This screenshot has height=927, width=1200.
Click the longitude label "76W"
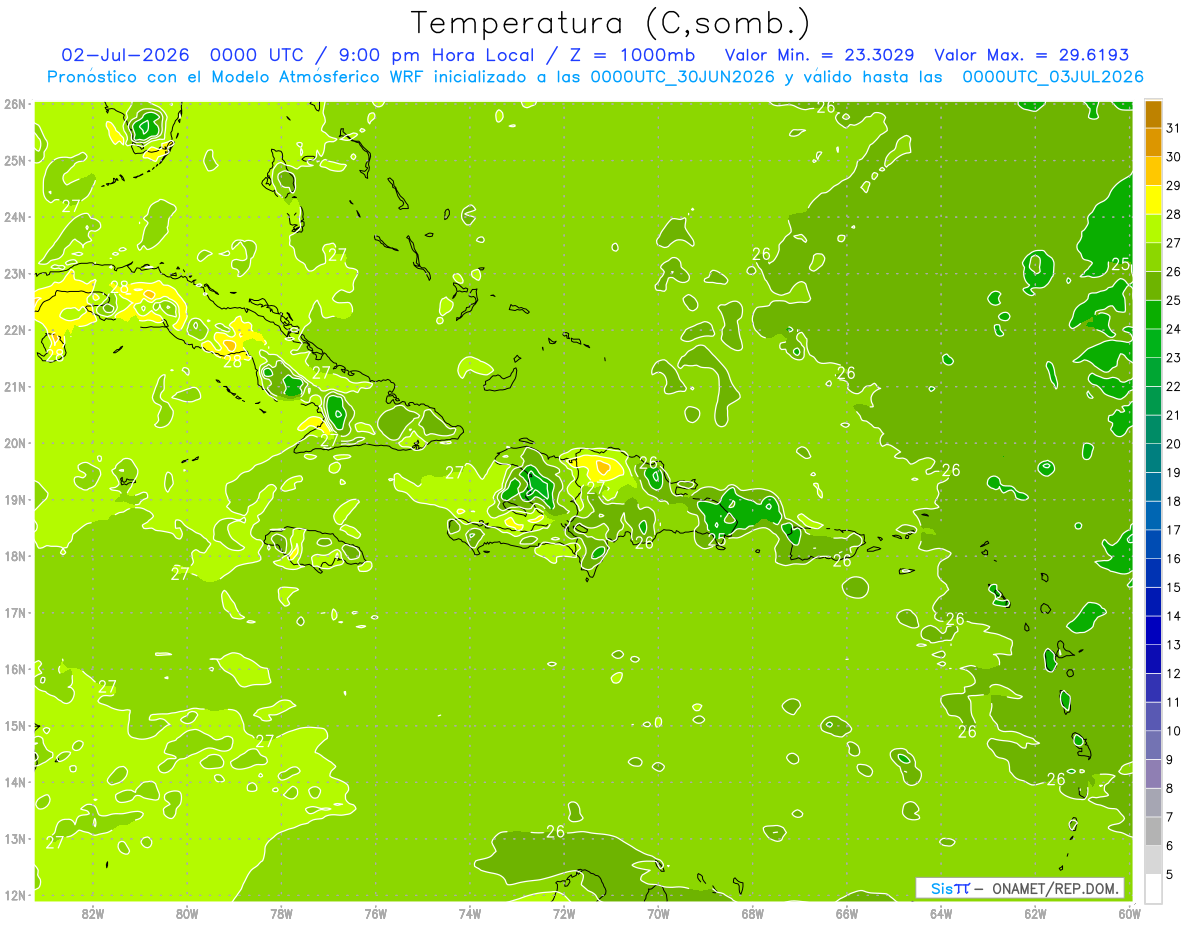[x=375, y=912]
